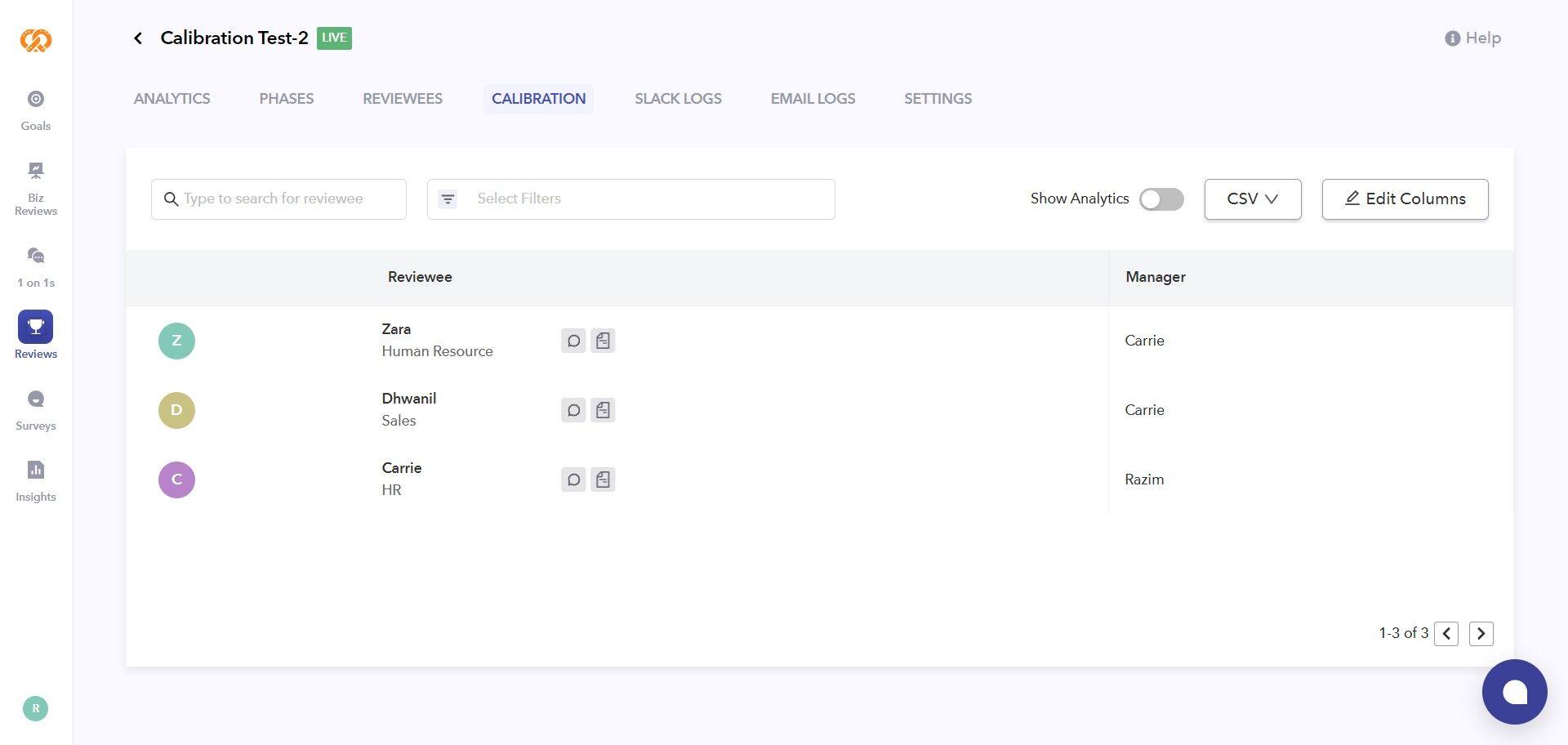Open comment icon for Zara
This screenshot has height=745, width=1568.
[573, 341]
